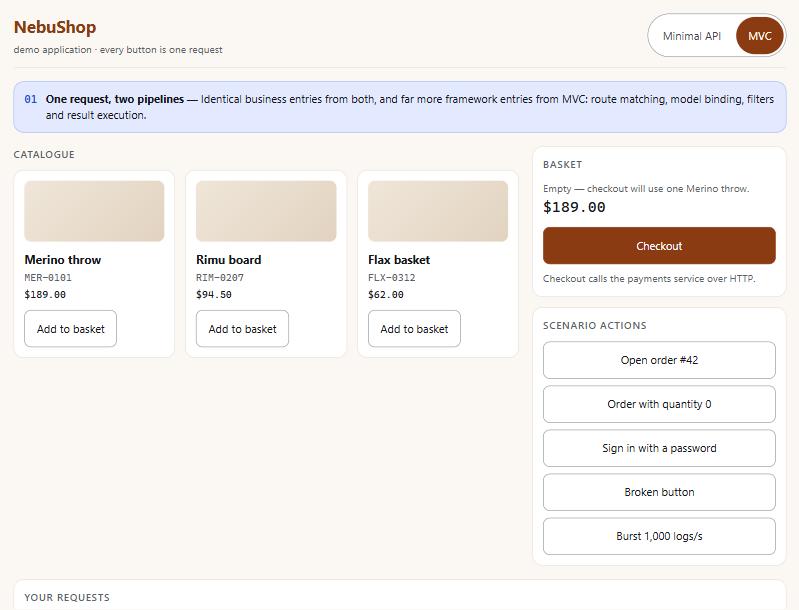
Task: Click the NebuShop title
Action: pyautogui.click(x=55, y=27)
